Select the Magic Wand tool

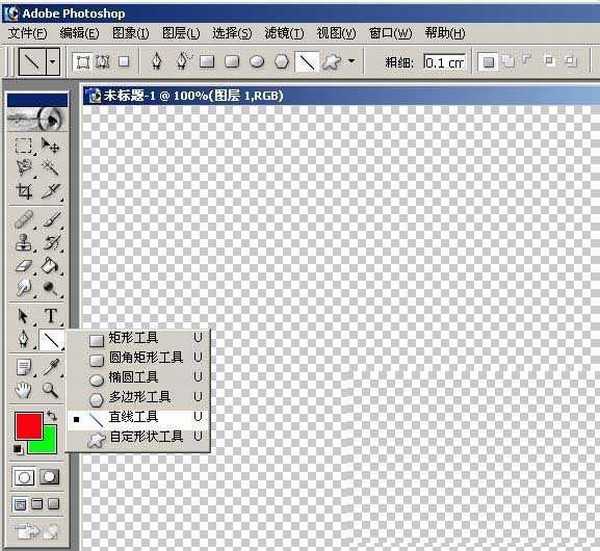click(51, 168)
